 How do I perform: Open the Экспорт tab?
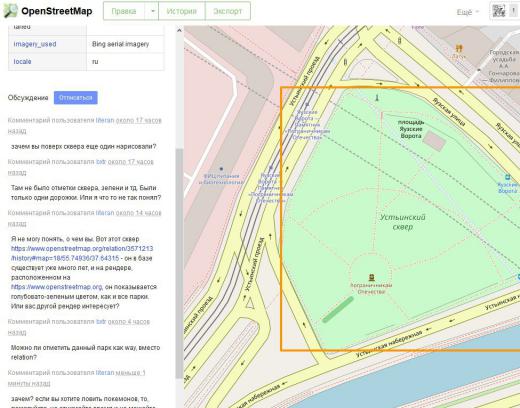point(228,11)
